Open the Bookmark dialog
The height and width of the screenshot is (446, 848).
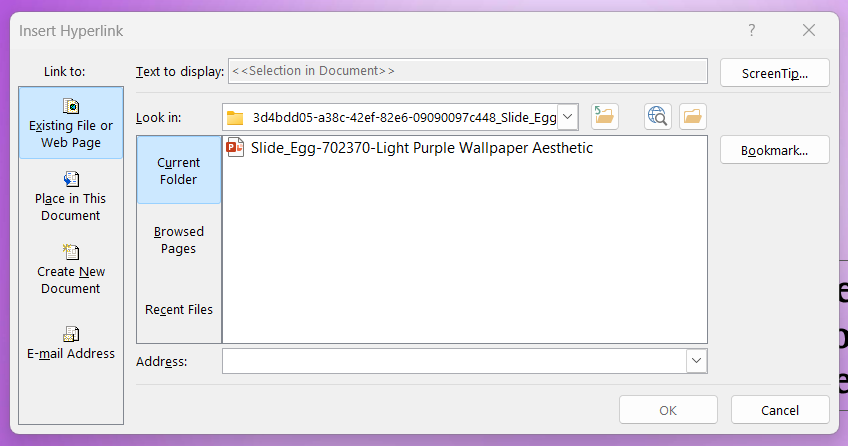coord(774,150)
